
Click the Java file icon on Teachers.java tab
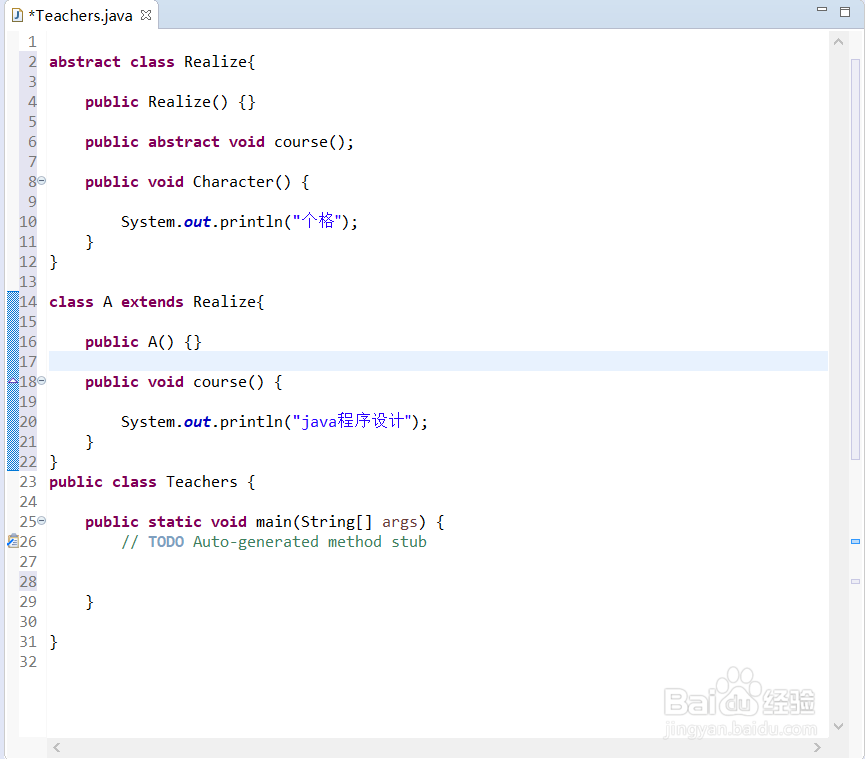click(17, 15)
